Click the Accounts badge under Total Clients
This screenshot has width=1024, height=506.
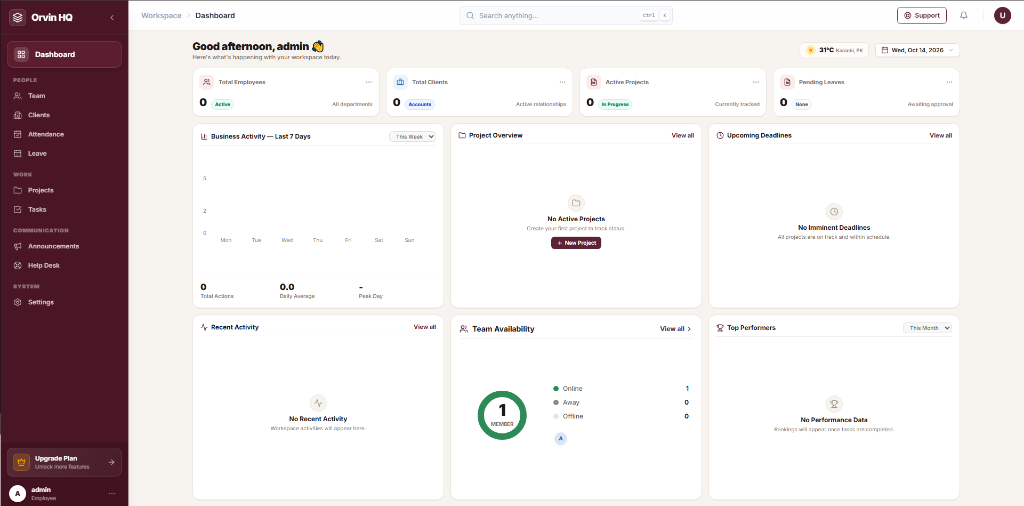[420, 104]
